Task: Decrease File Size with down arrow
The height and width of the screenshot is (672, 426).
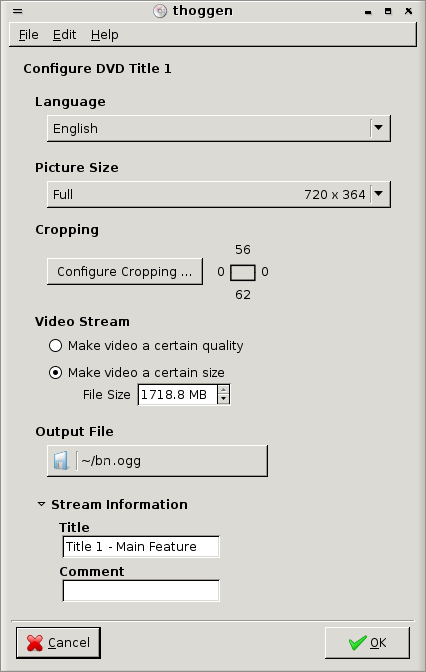Action: pos(223,399)
